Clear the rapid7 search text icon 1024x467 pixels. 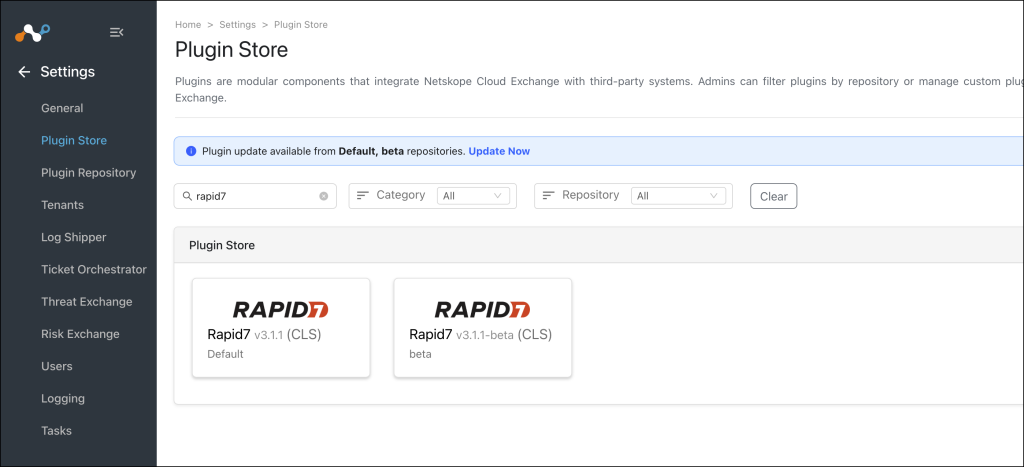[323, 196]
